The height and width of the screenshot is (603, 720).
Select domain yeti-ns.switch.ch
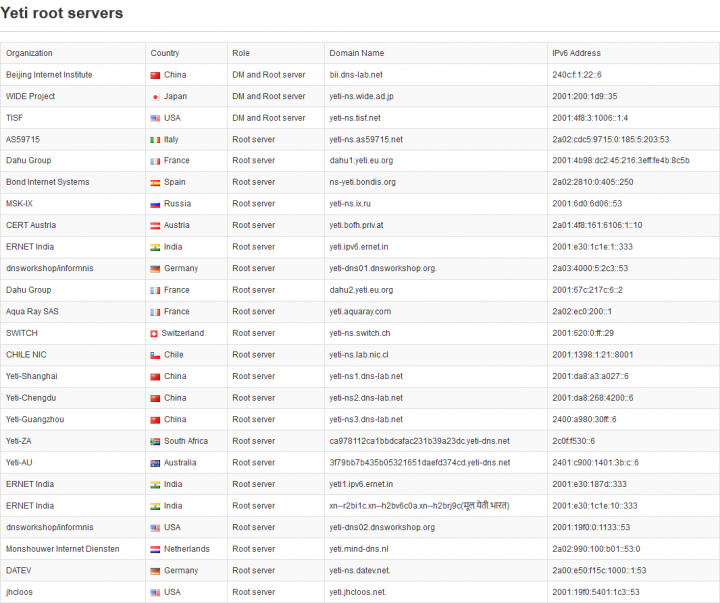pos(360,333)
